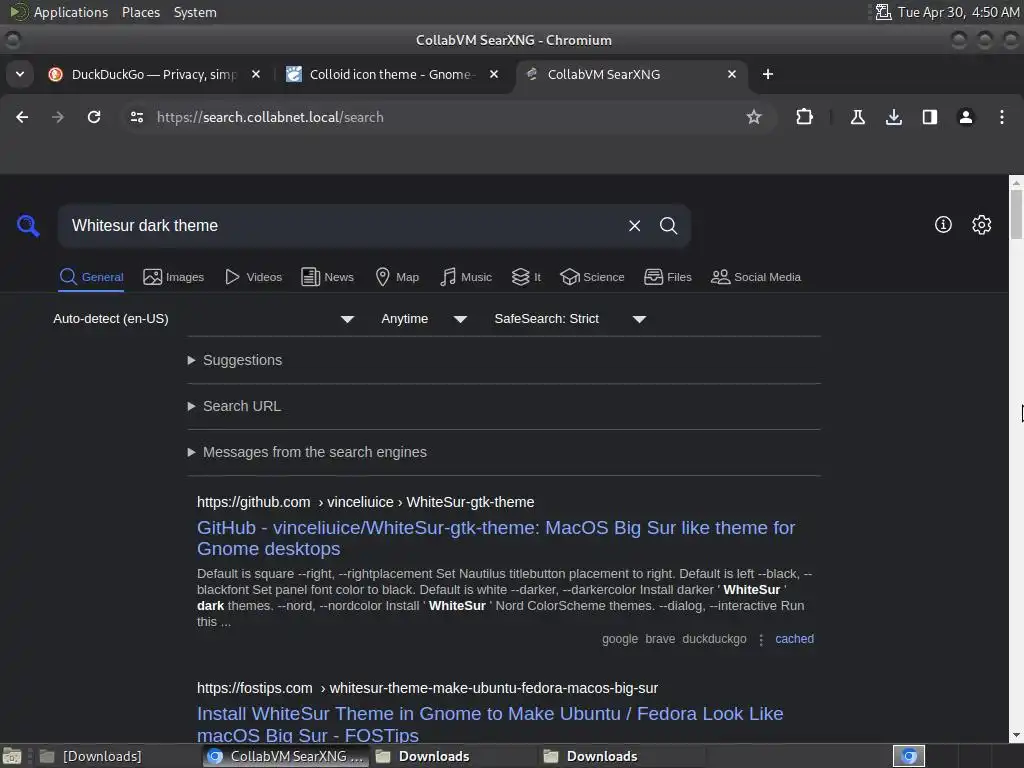Switch to the DuckDuckGo tab
The height and width of the screenshot is (768, 1024).
[153, 74]
